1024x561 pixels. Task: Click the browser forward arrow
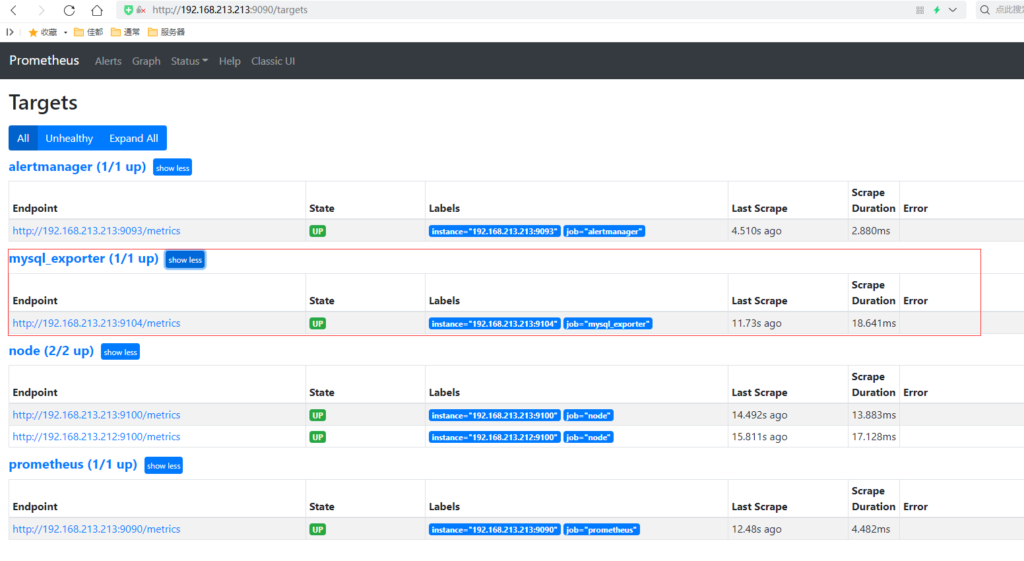41,10
